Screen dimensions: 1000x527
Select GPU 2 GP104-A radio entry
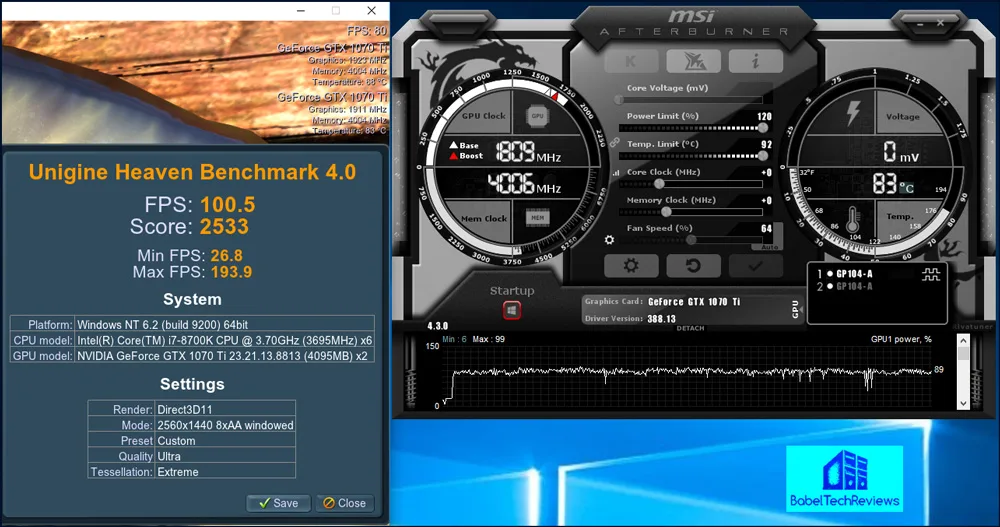(x=845, y=286)
